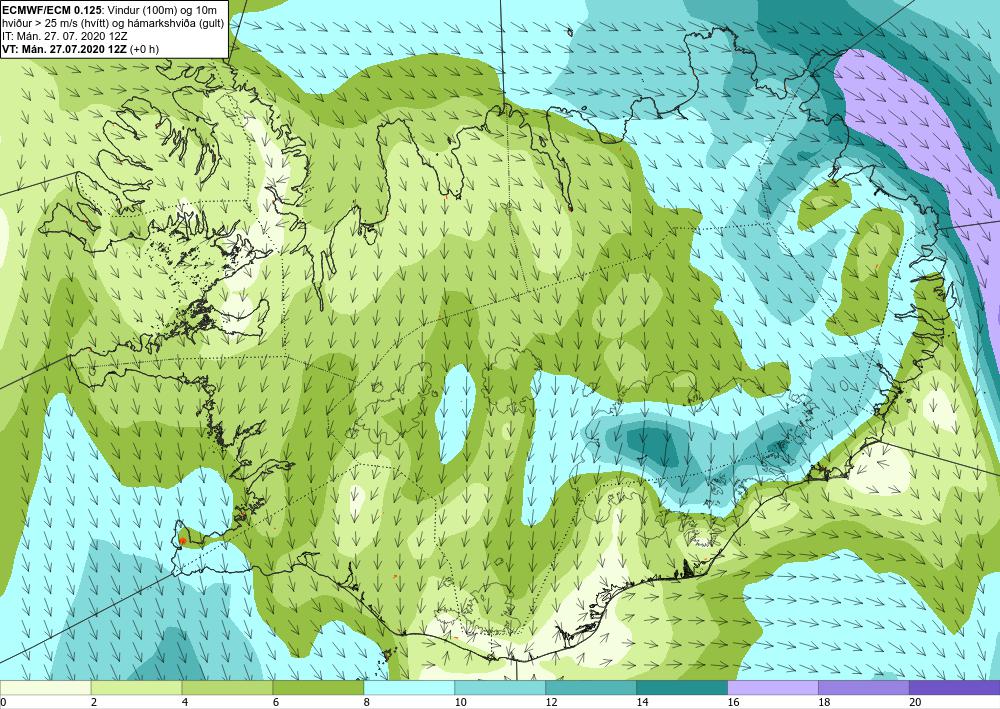
Task: Click the scale label '16'
Action: (733, 702)
